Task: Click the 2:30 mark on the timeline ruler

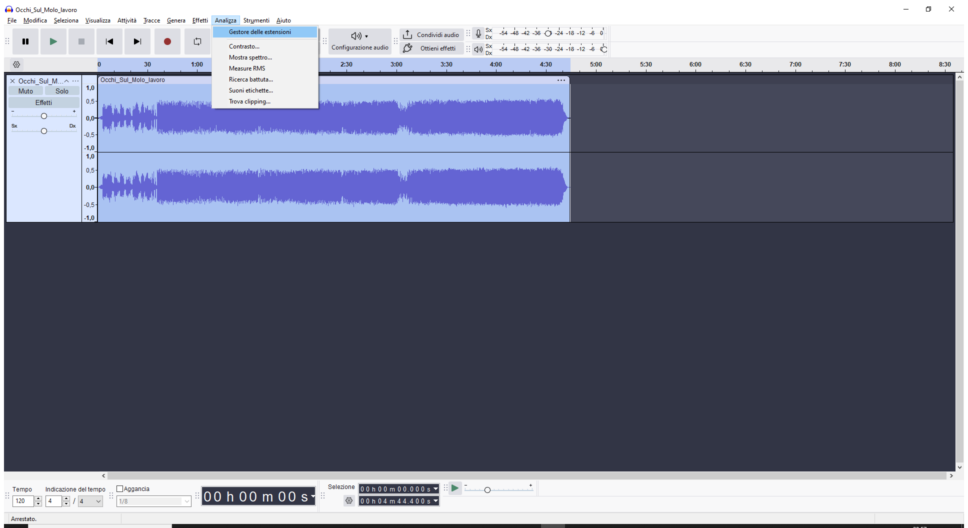Action: (x=346, y=64)
